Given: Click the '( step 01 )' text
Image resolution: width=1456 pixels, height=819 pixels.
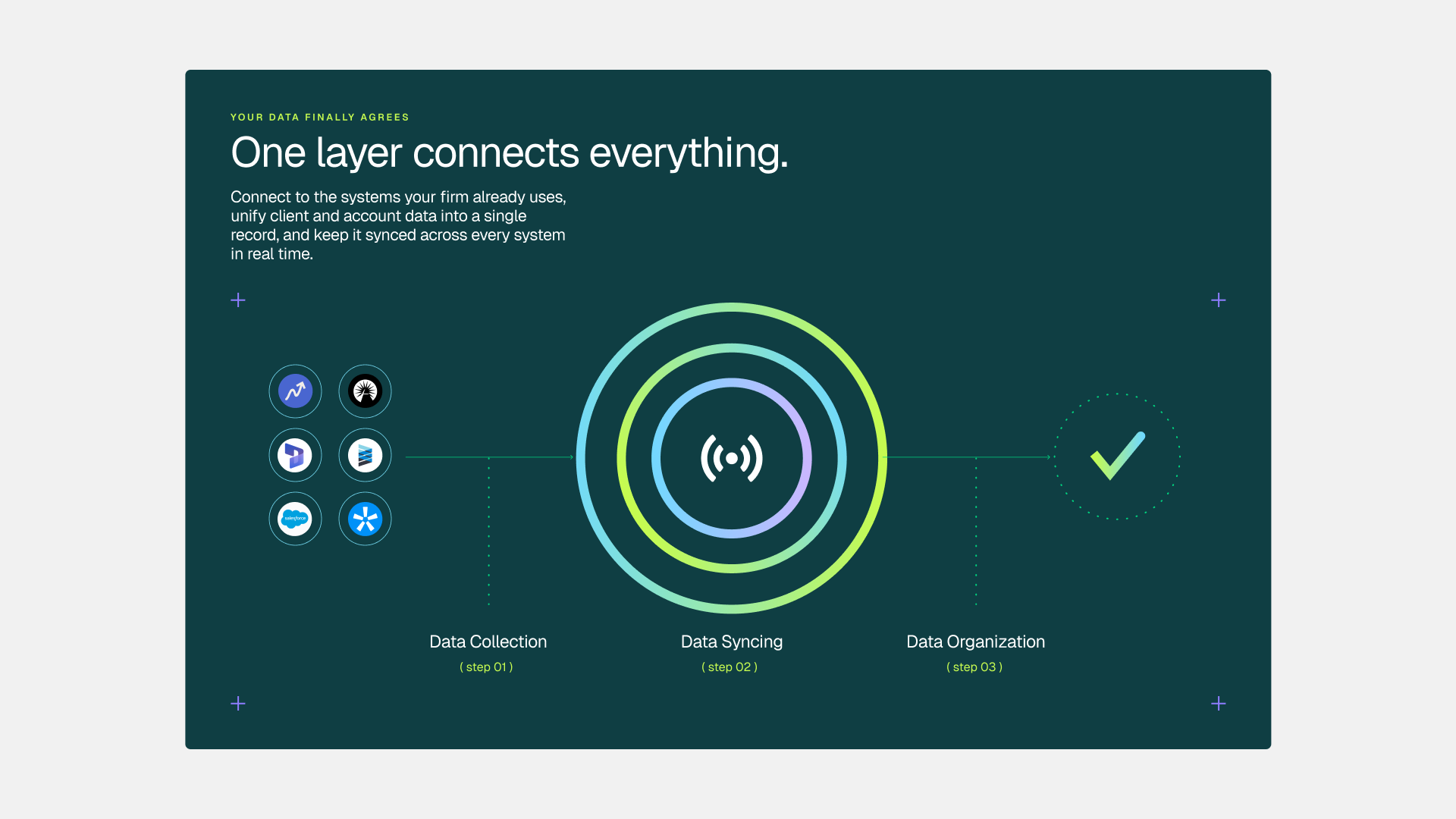Looking at the screenshot, I should point(486,667).
